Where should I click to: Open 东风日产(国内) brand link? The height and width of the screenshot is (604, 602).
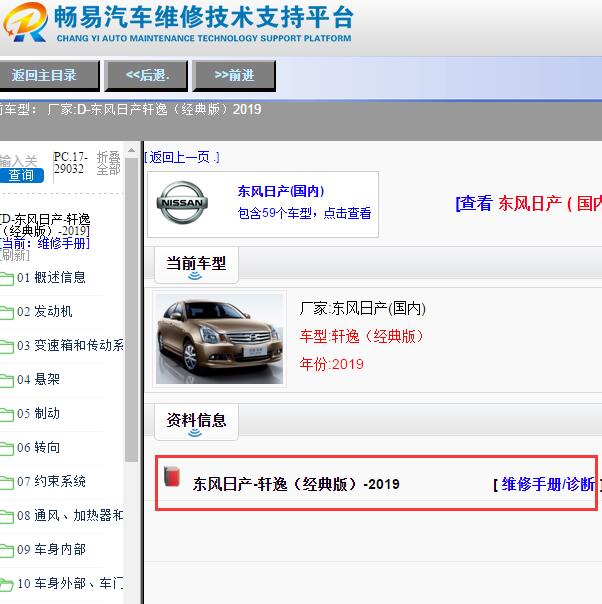pyautogui.click(x=281, y=191)
